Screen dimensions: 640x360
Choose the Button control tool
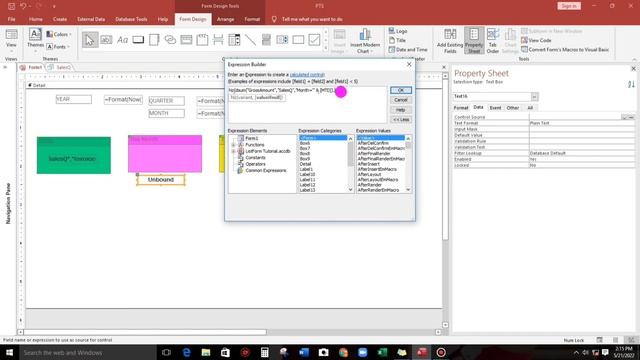138,40
